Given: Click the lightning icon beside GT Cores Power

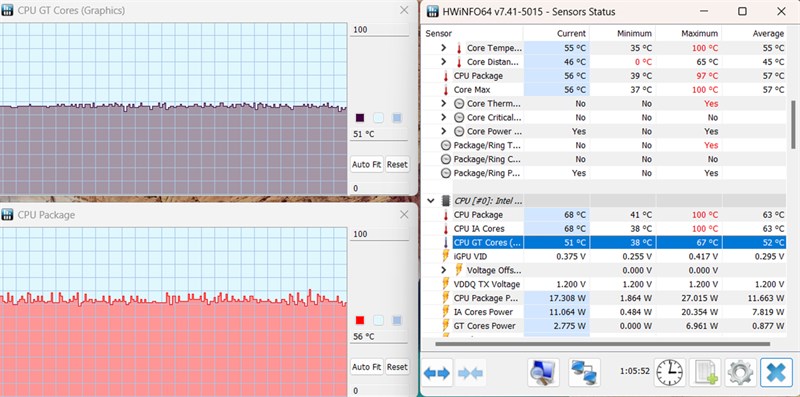Looking at the screenshot, I should pyautogui.click(x=445, y=326).
